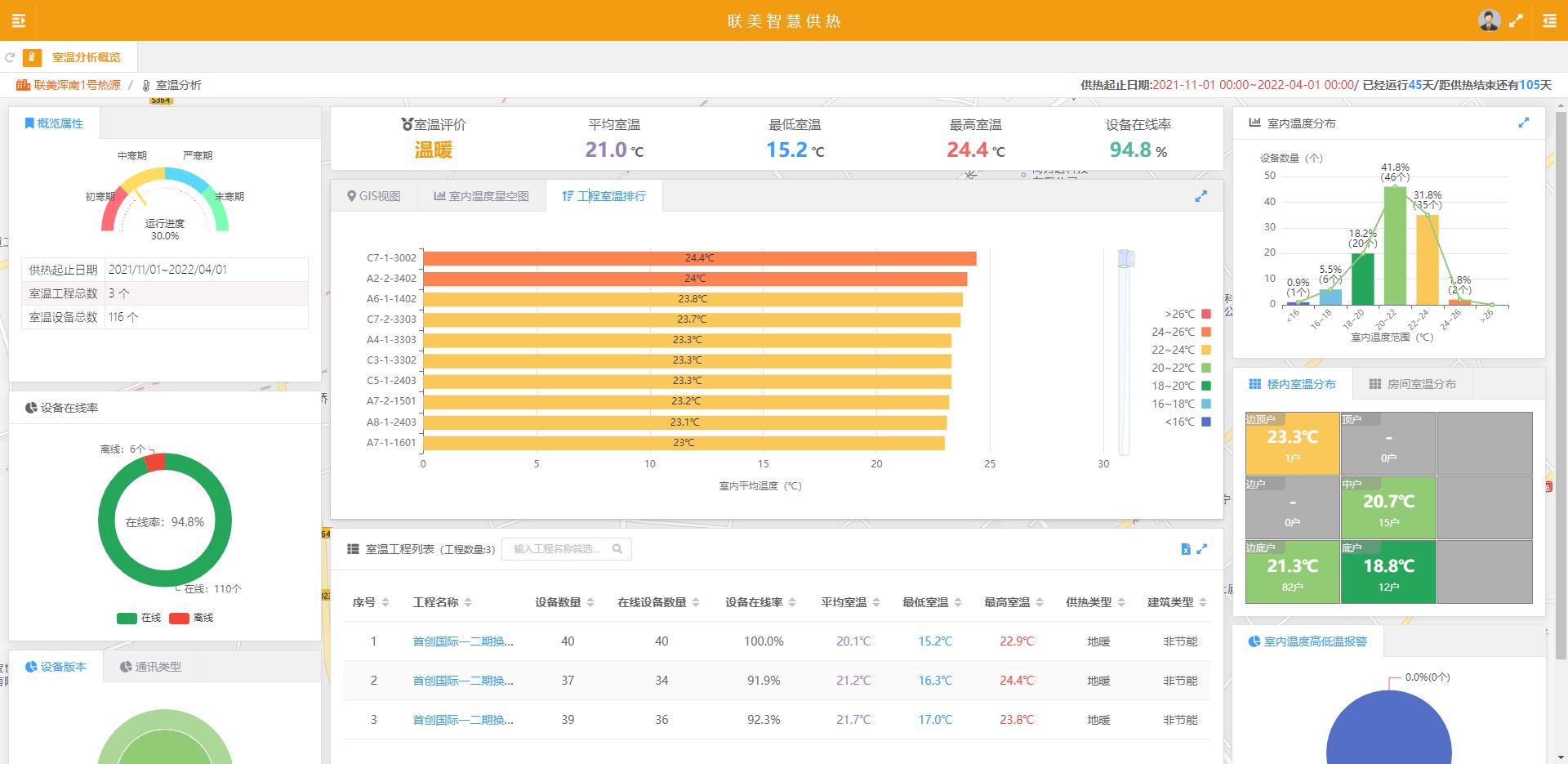Expand the 室内温度分布 chart to fullscreen
The image size is (1568, 764).
(x=1523, y=123)
